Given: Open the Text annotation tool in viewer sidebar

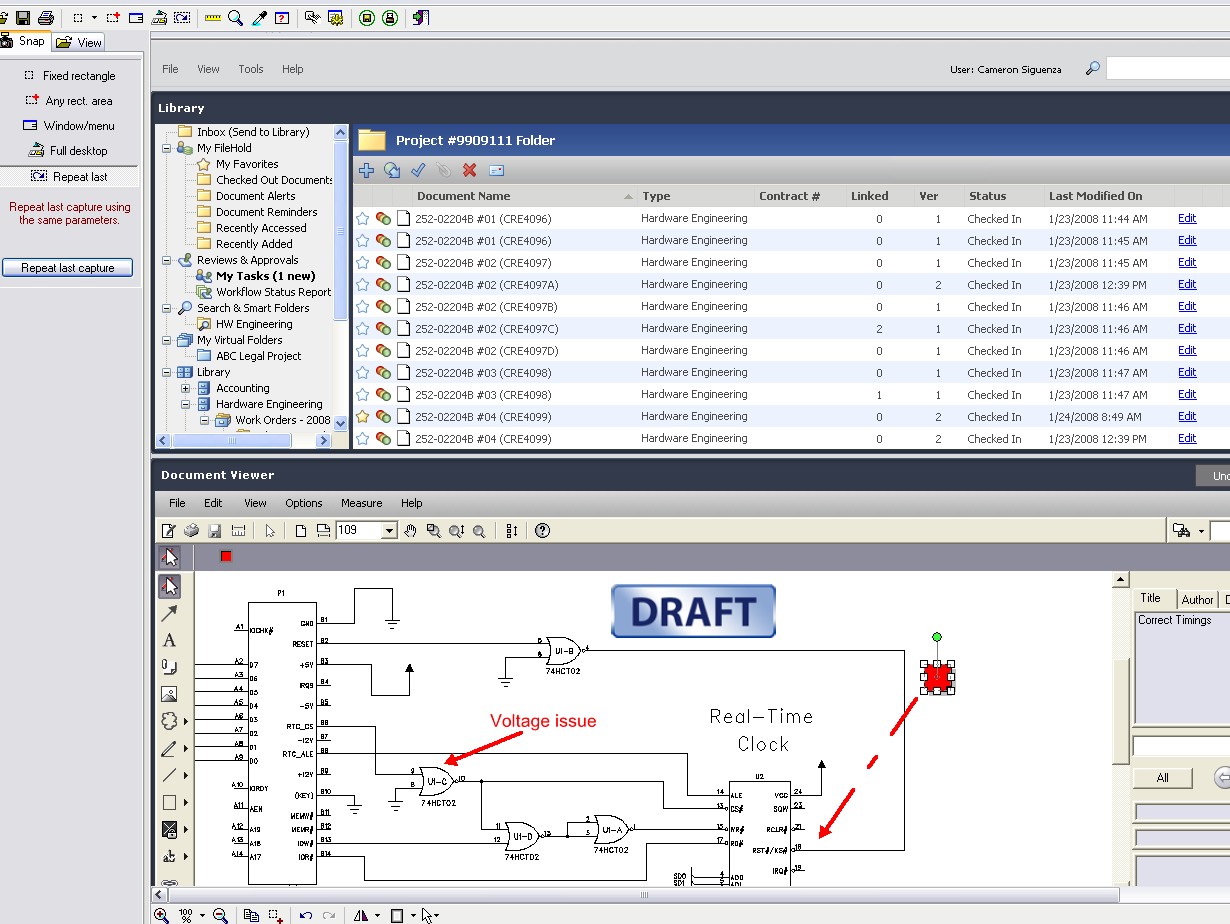Looking at the screenshot, I should [x=170, y=639].
